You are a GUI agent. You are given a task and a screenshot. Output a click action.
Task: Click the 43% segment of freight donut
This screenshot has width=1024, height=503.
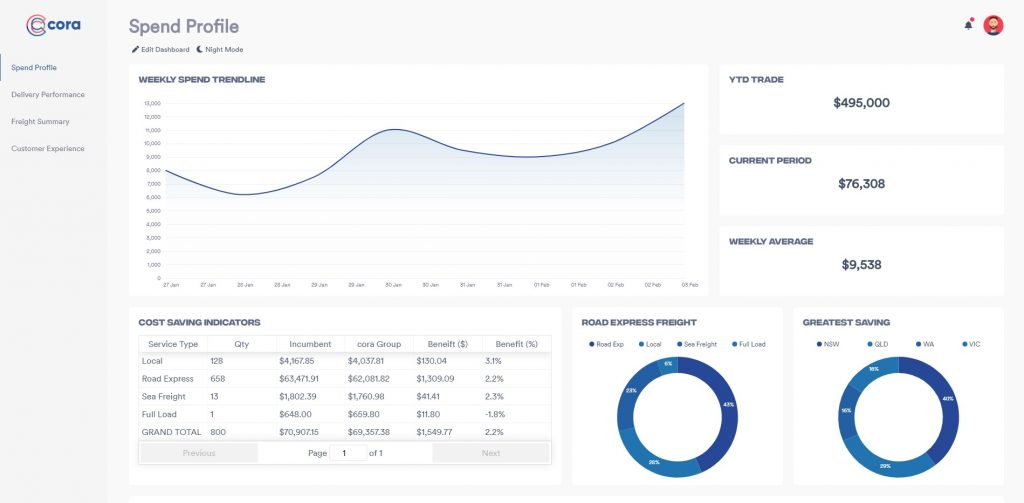pyautogui.click(x=728, y=404)
